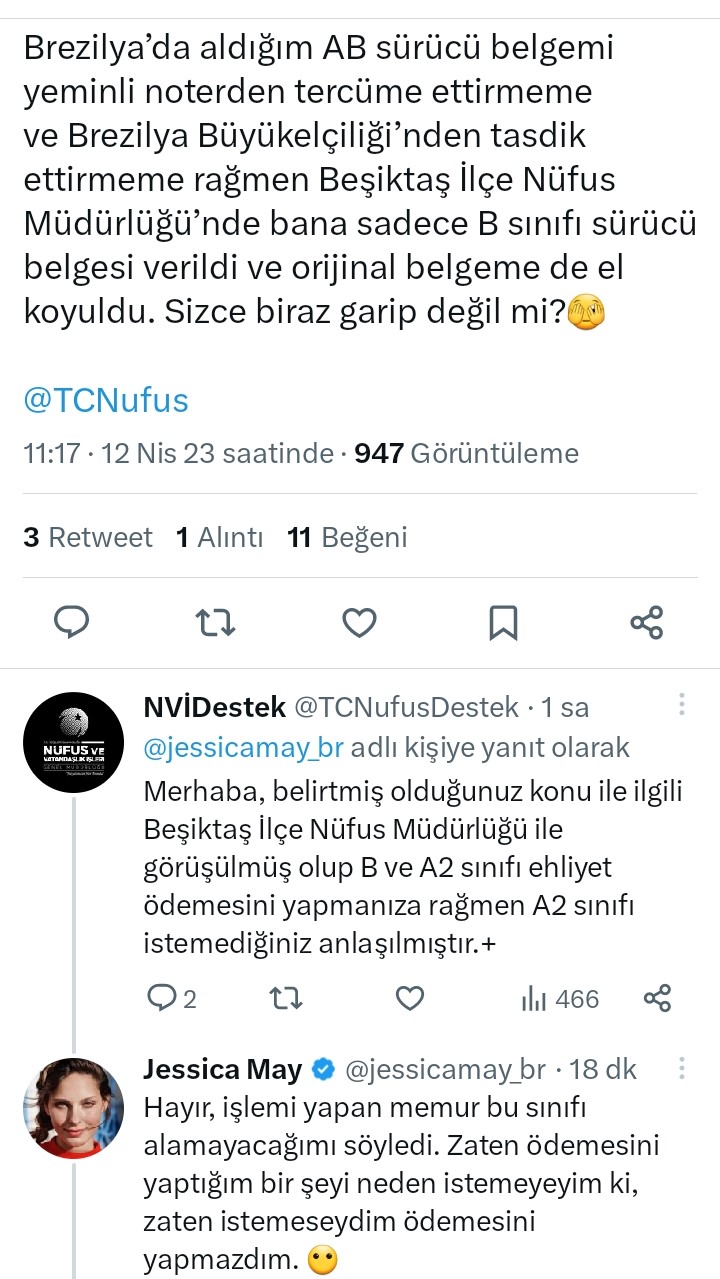720x1279 pixels.
Task: Like the main tweet
Action: (359, 623)
